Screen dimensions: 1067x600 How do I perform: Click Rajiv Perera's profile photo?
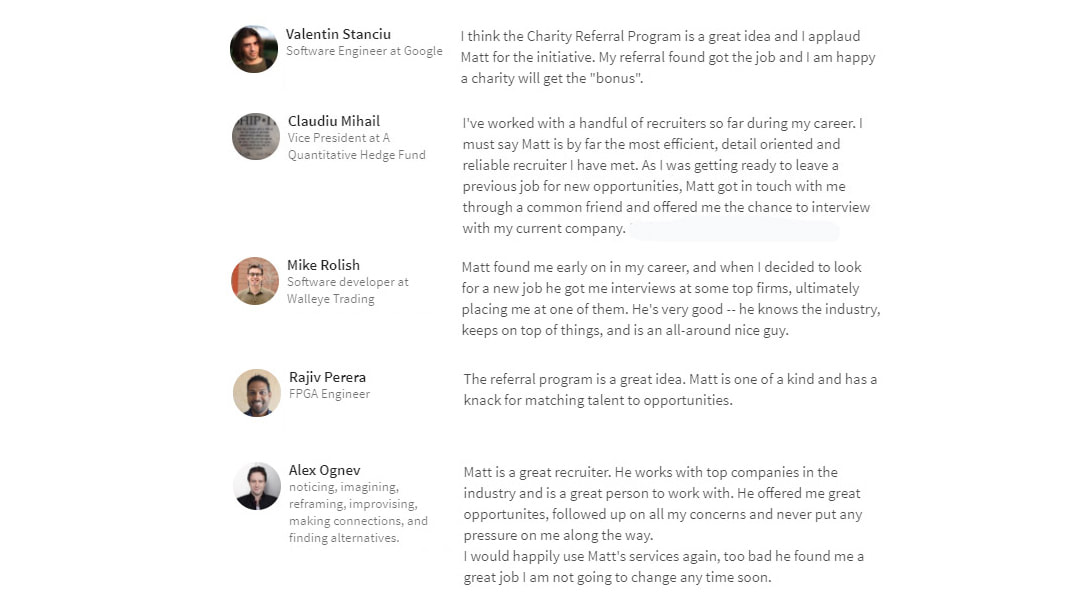(x=257, y=393)
